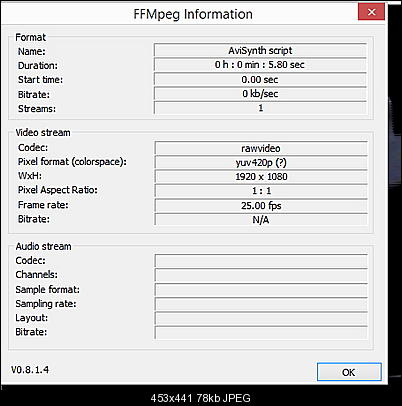Click the empty audio Layout field

pos(261,319)
